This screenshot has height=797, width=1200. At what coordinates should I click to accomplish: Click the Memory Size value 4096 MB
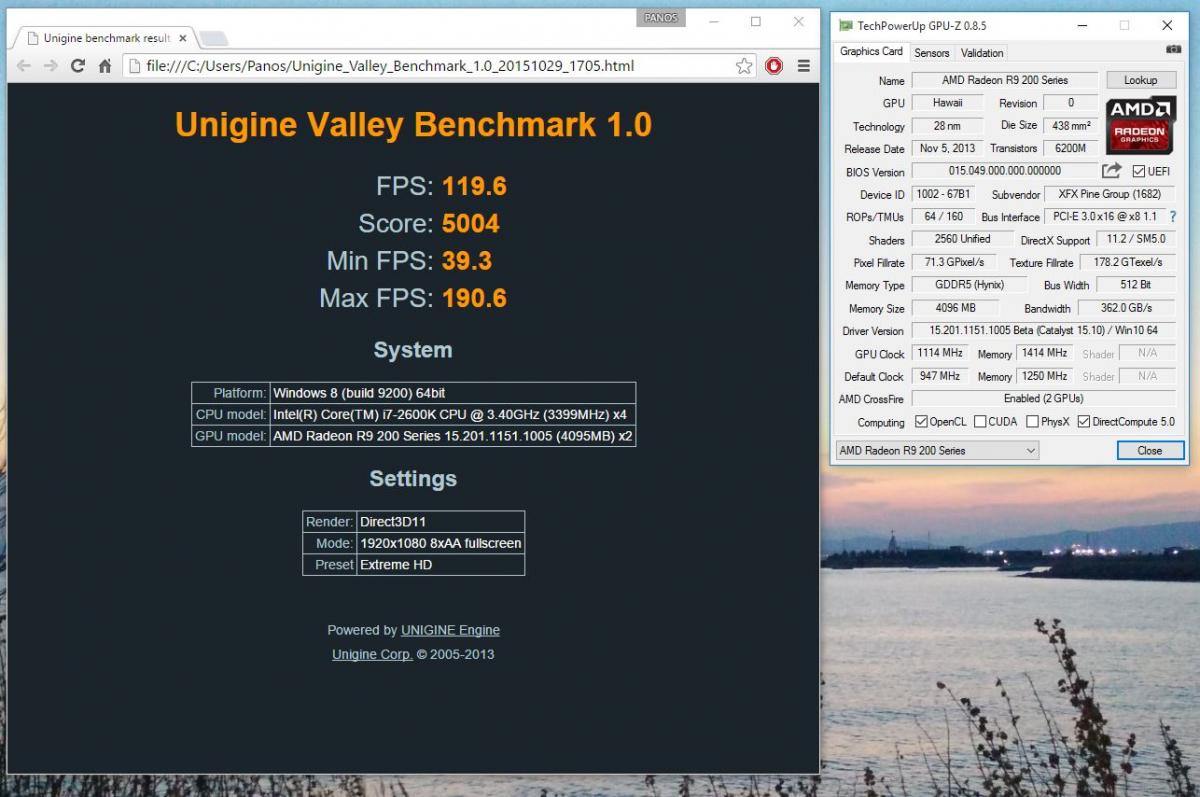954,308
